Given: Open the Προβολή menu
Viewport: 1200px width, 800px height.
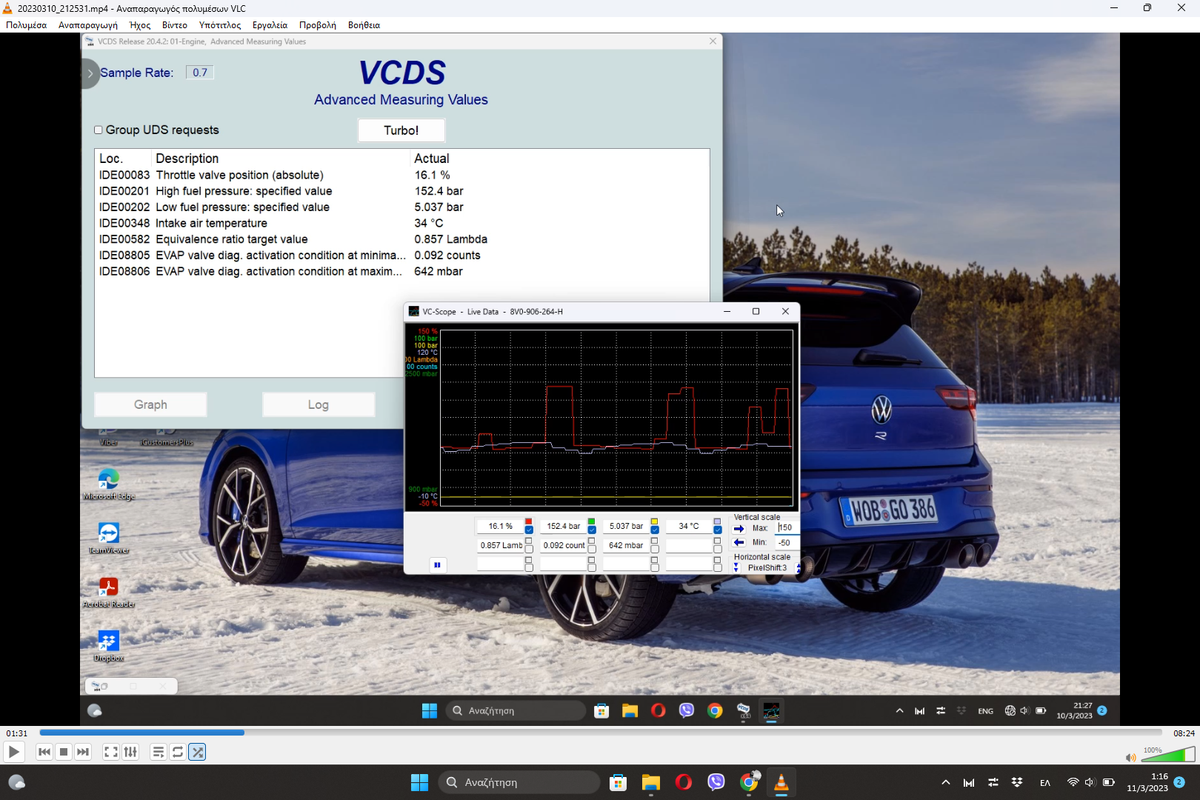Looking at the screenshot, I should click(x=319, y=24).
